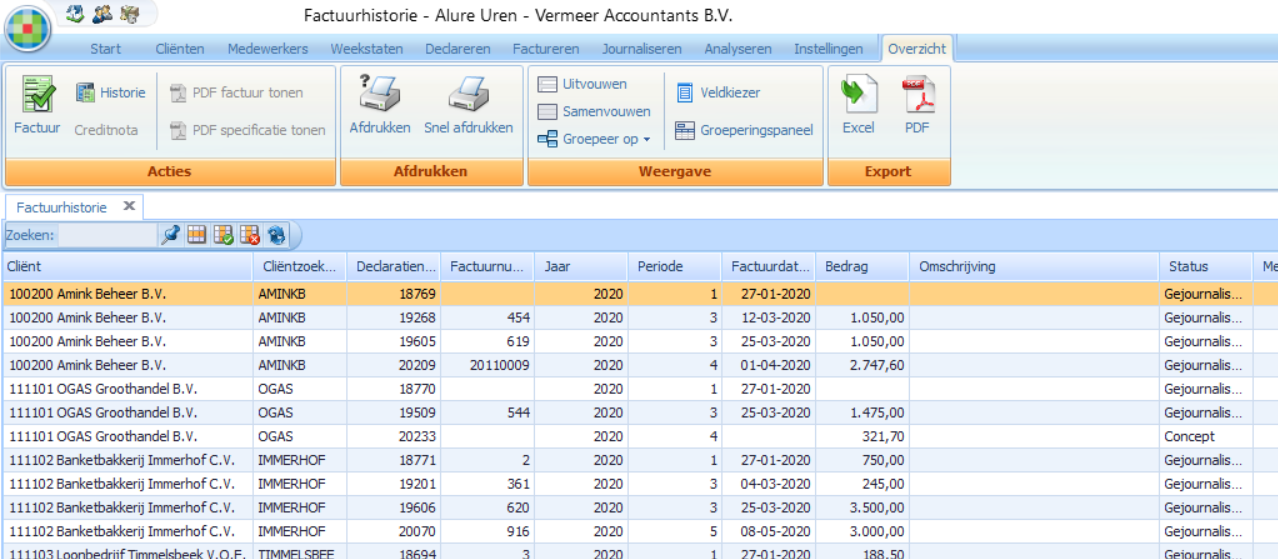Toggle the pushpin icon beside the search box

[x=171, y=235]
